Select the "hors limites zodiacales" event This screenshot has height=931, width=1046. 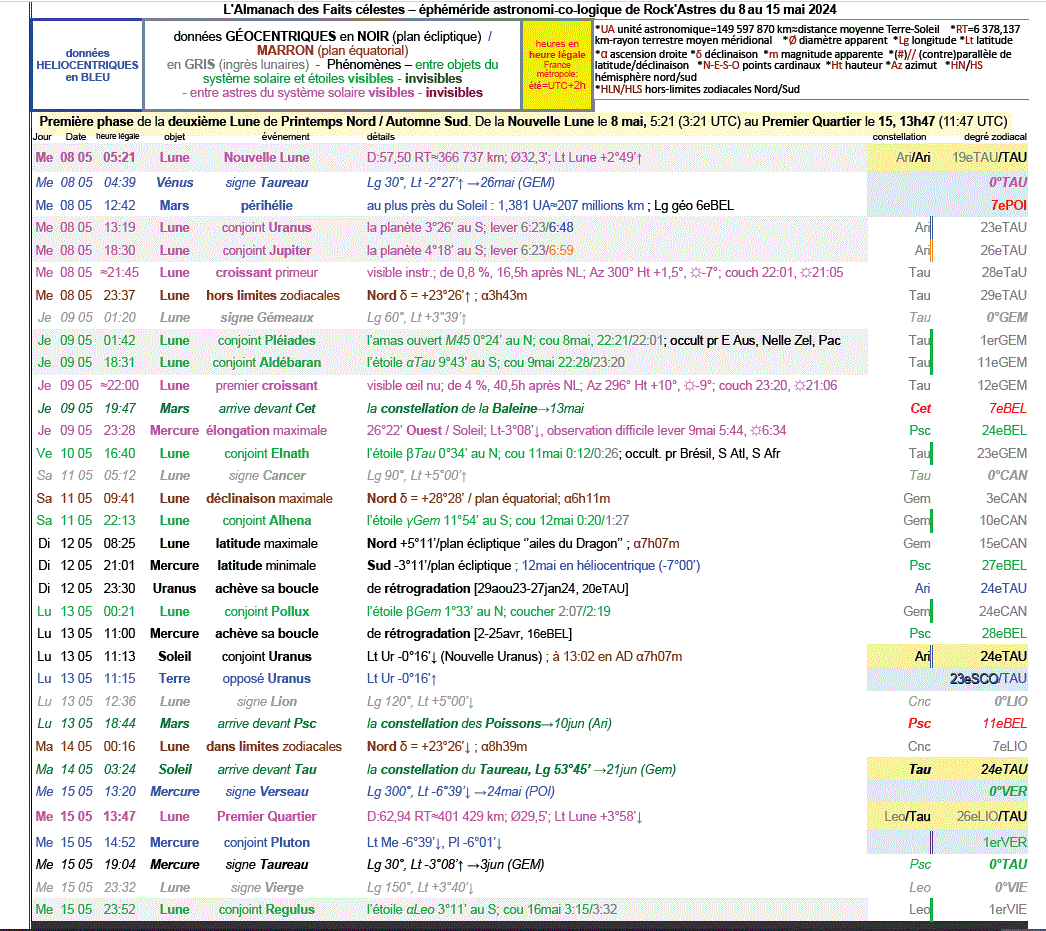[273, 295]
